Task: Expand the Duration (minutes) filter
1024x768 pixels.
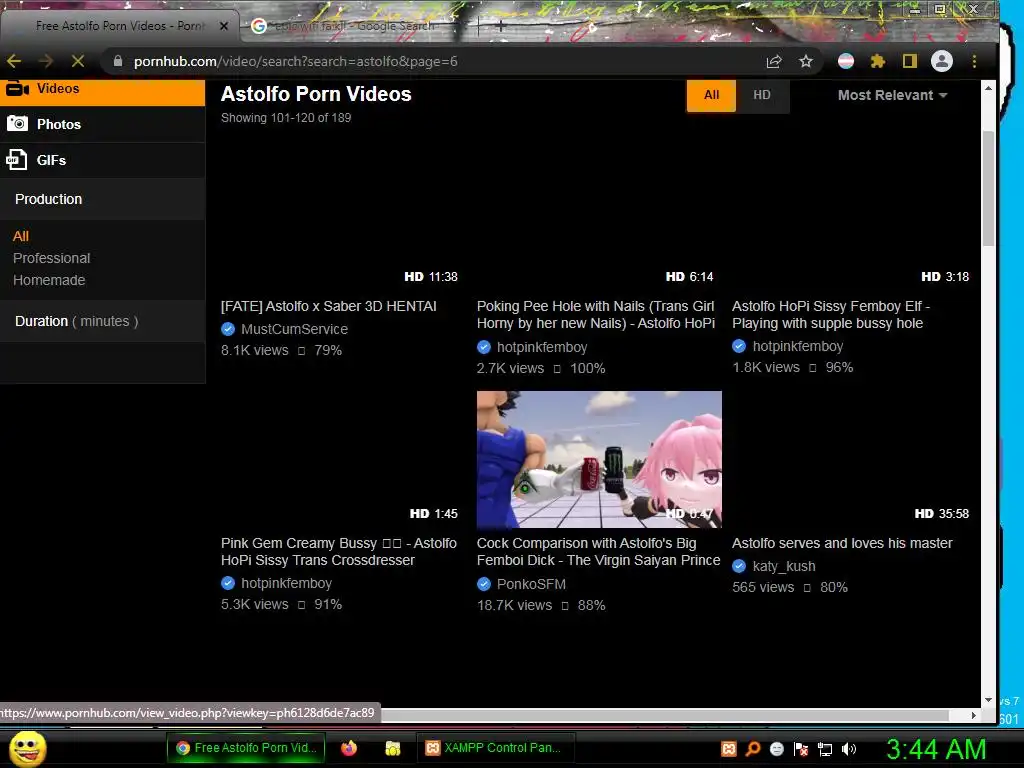Action: point(103,321)
